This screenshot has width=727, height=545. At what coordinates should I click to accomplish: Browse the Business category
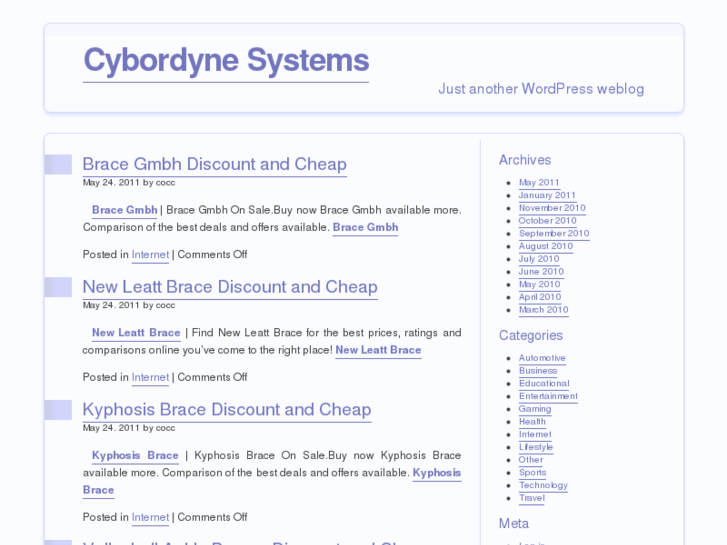[x=538, y=371]
